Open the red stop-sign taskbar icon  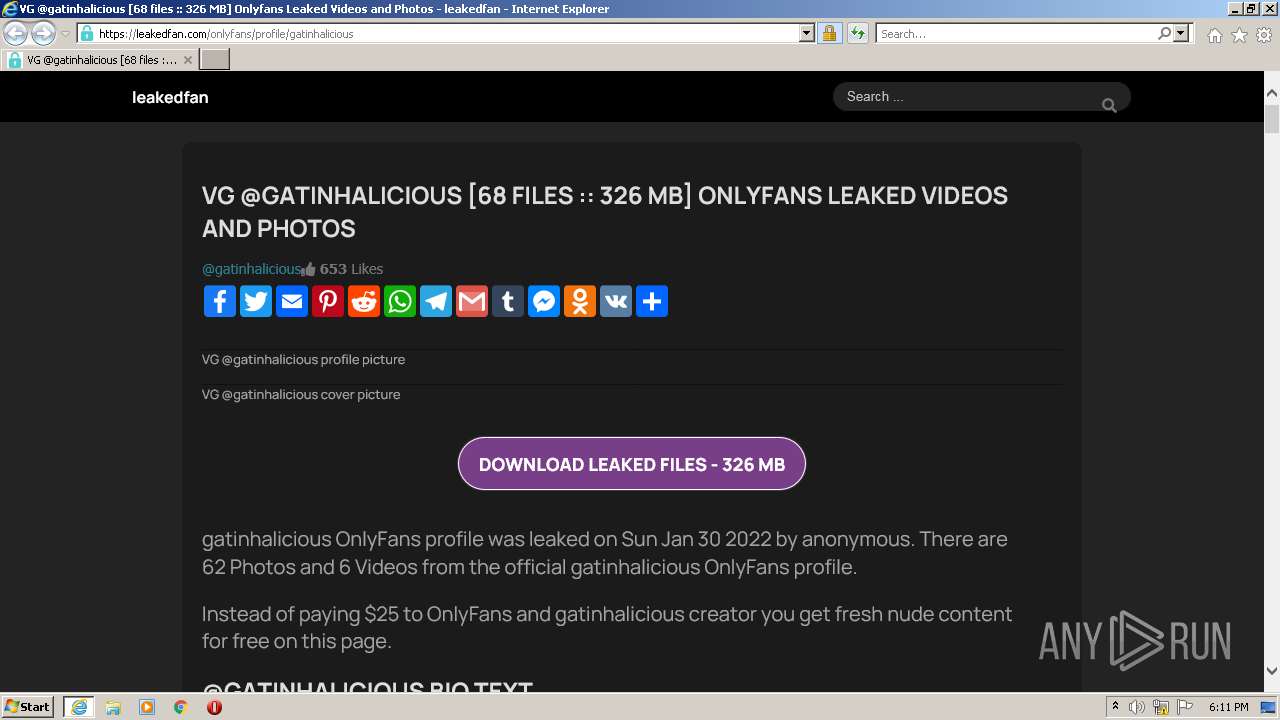point(214,707)
